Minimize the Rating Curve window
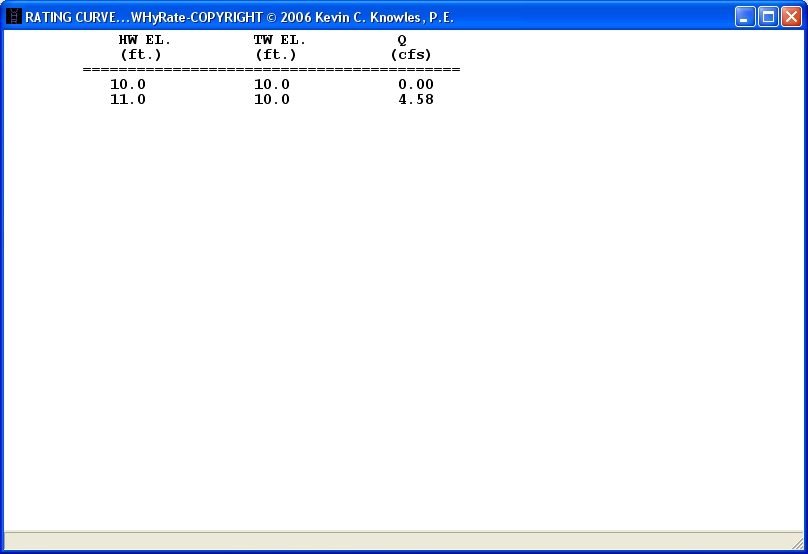 [745, 17]
